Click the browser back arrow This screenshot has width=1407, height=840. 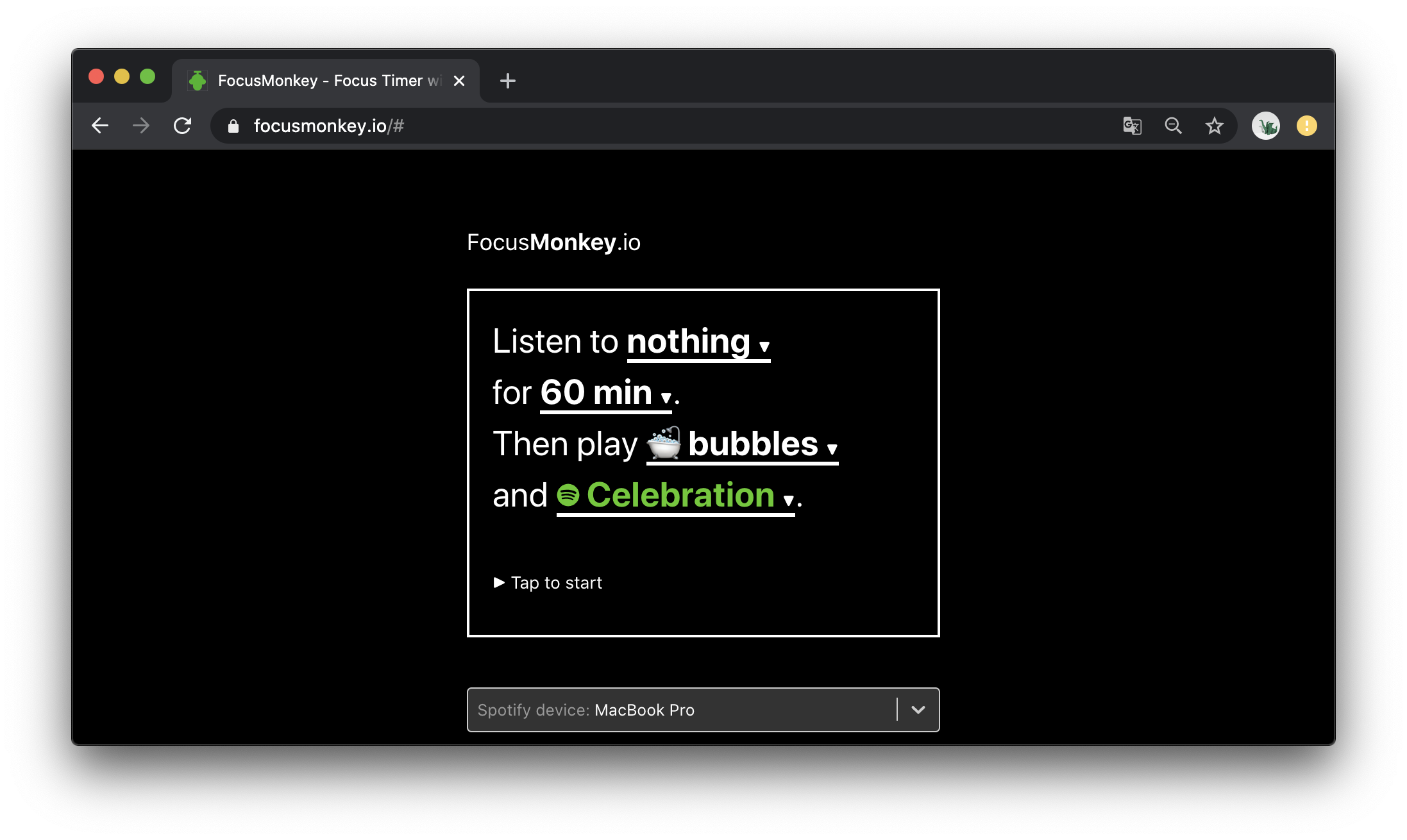tap(100, 126)
